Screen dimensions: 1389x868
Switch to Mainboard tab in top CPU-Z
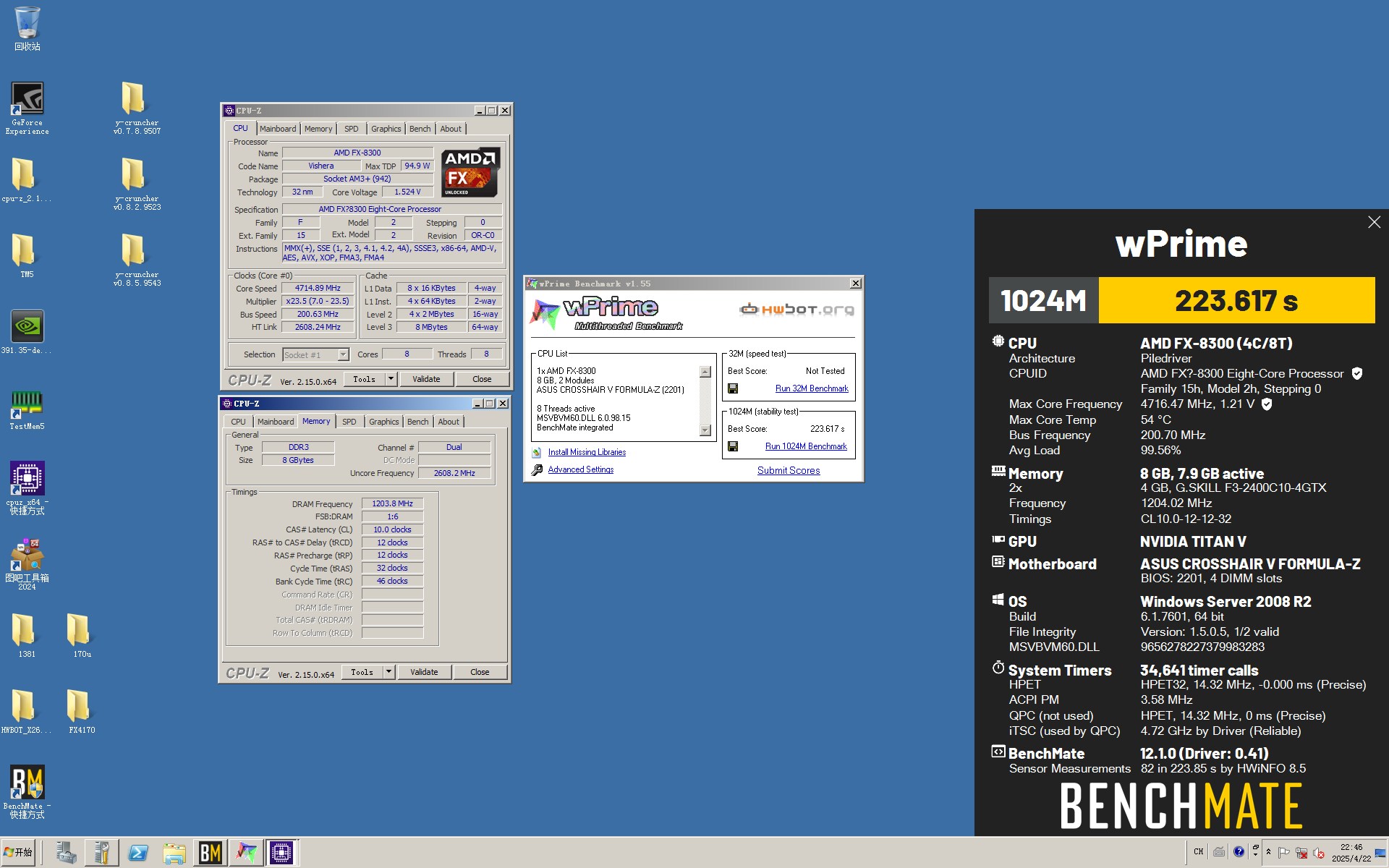click(x=278, y=129)
